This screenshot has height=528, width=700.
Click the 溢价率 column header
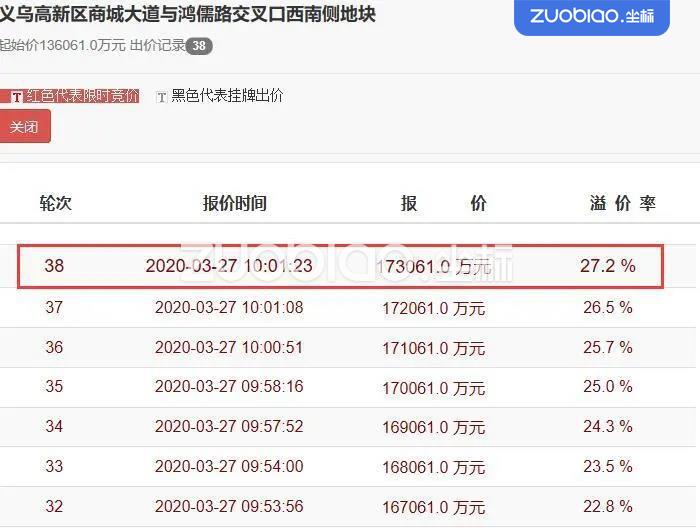coord(622,203)
